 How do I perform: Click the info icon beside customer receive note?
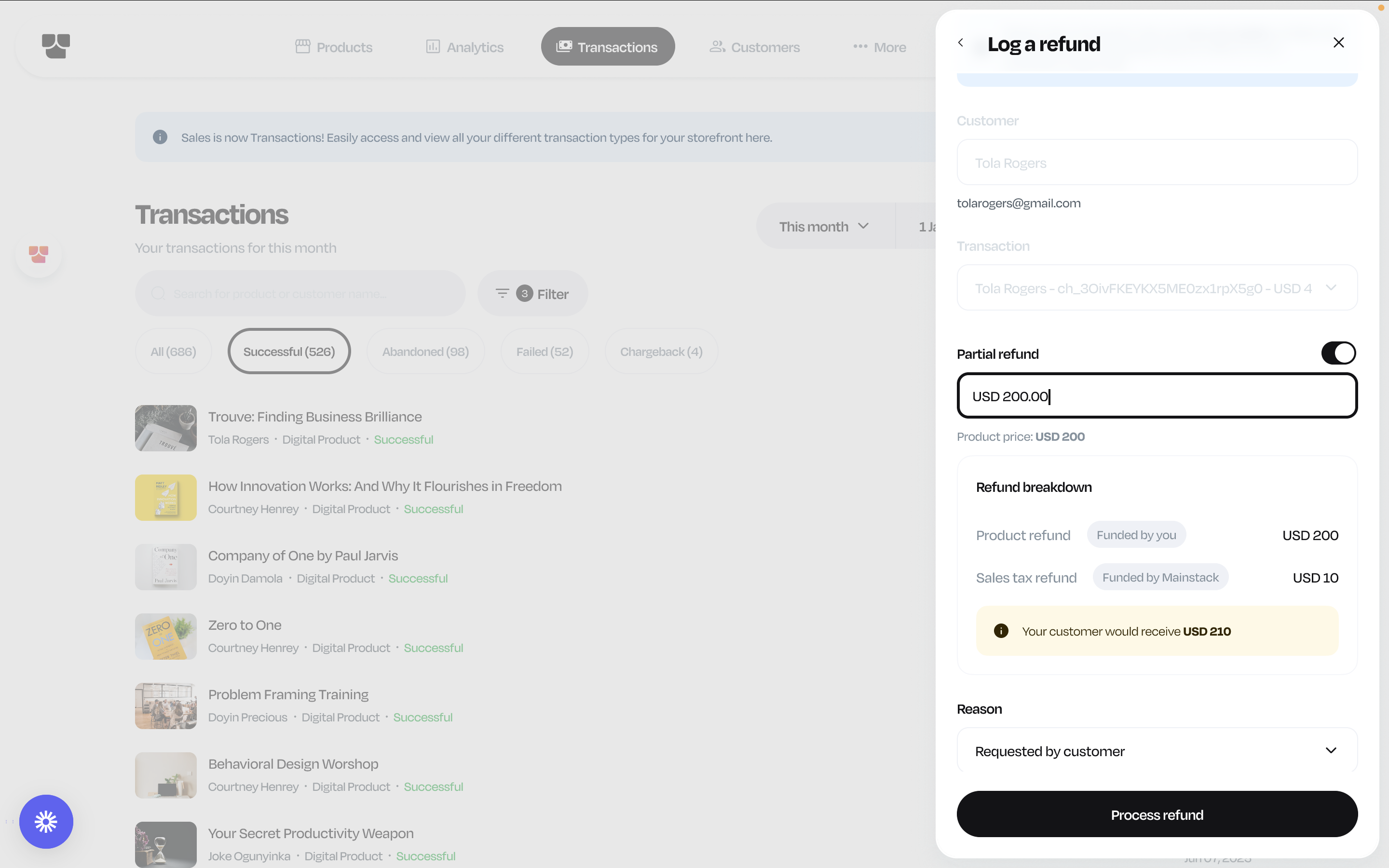(1001, 631)
